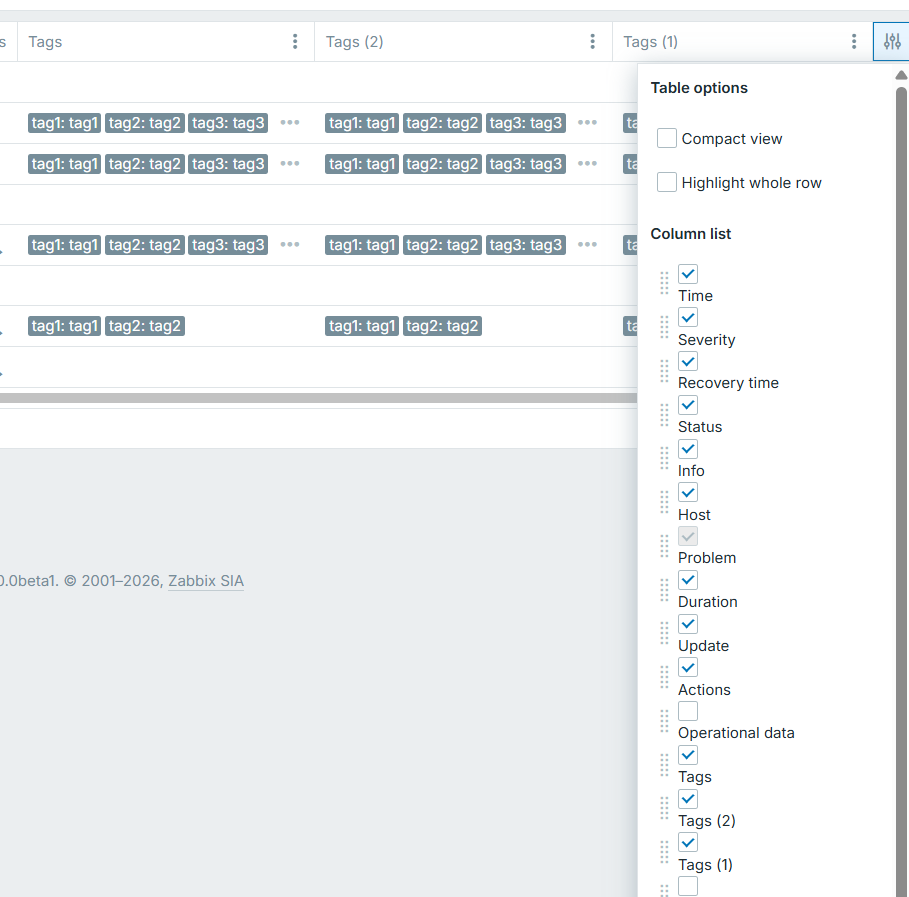Image resolution: width=909 pixels, height=897 pixels.
Task: Click the first row's tag3: tag3 tag in Tags column
Action: (x=228, y=123)
